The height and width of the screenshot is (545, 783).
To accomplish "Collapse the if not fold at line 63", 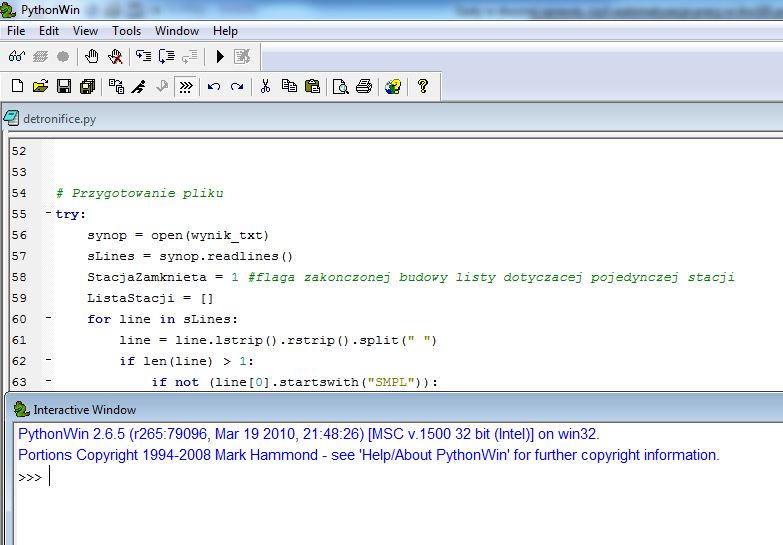I will coord(48,381).
